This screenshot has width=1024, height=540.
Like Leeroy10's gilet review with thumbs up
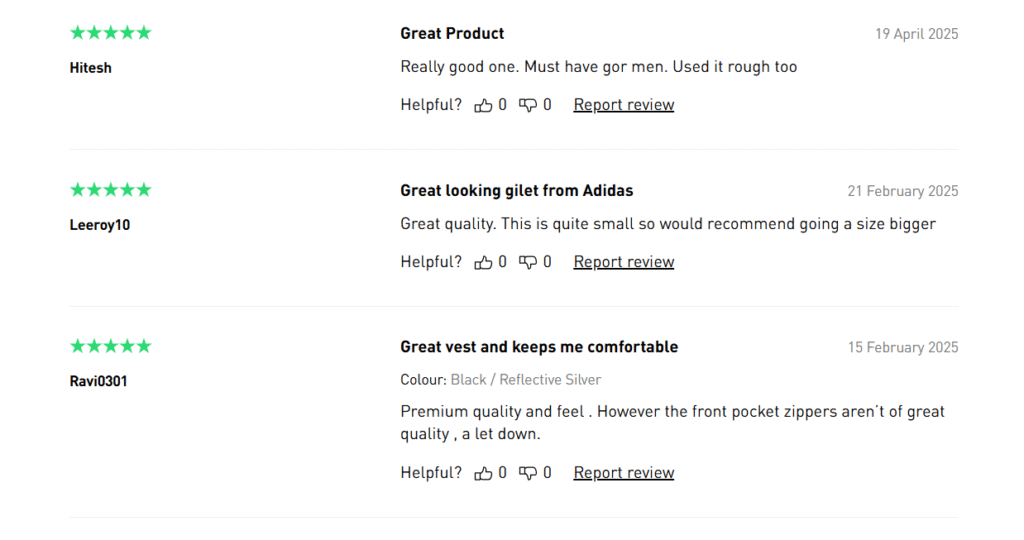(483, 262)
